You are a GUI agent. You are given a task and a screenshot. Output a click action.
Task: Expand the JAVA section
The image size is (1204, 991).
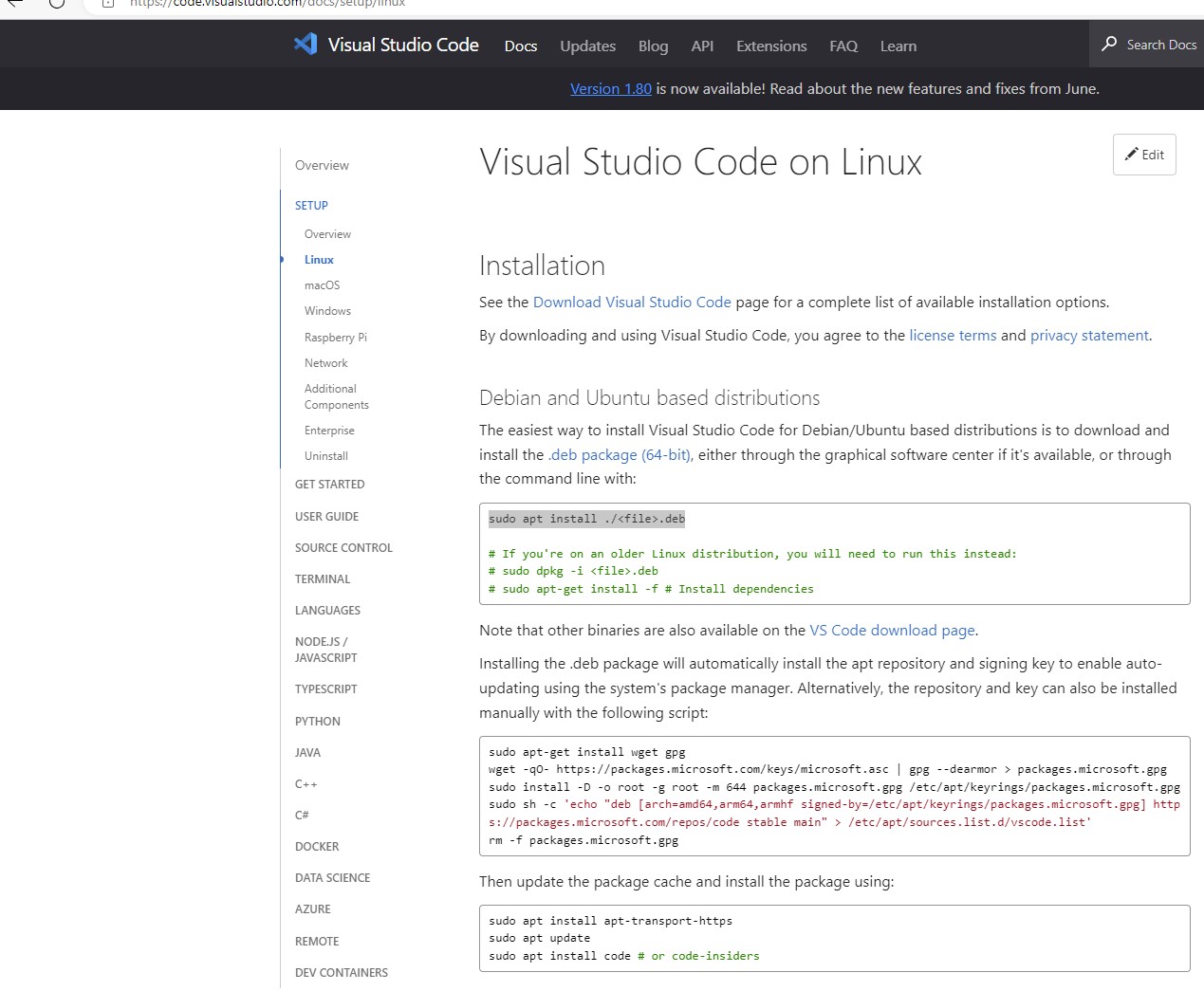307,752
